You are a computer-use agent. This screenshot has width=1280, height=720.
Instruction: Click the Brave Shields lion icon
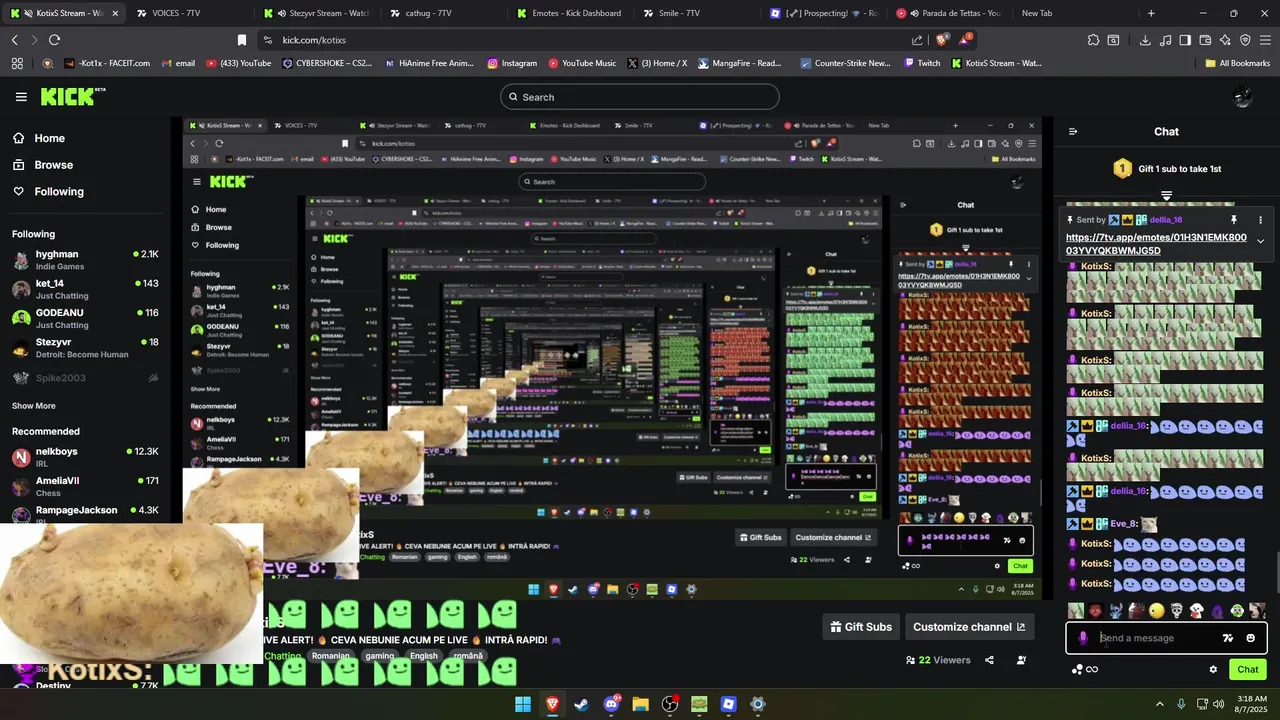[941, 40]
